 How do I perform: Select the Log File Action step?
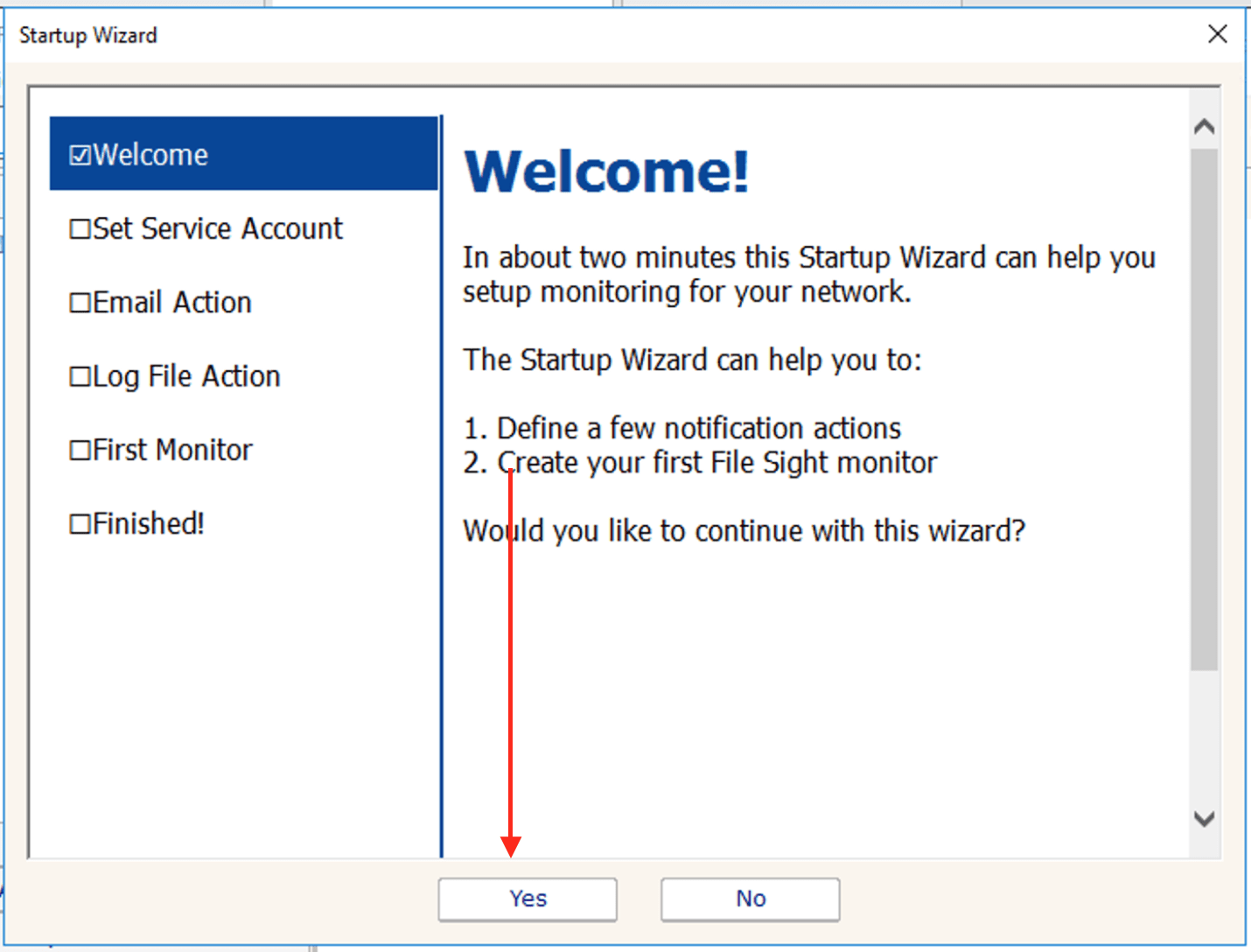186,376
